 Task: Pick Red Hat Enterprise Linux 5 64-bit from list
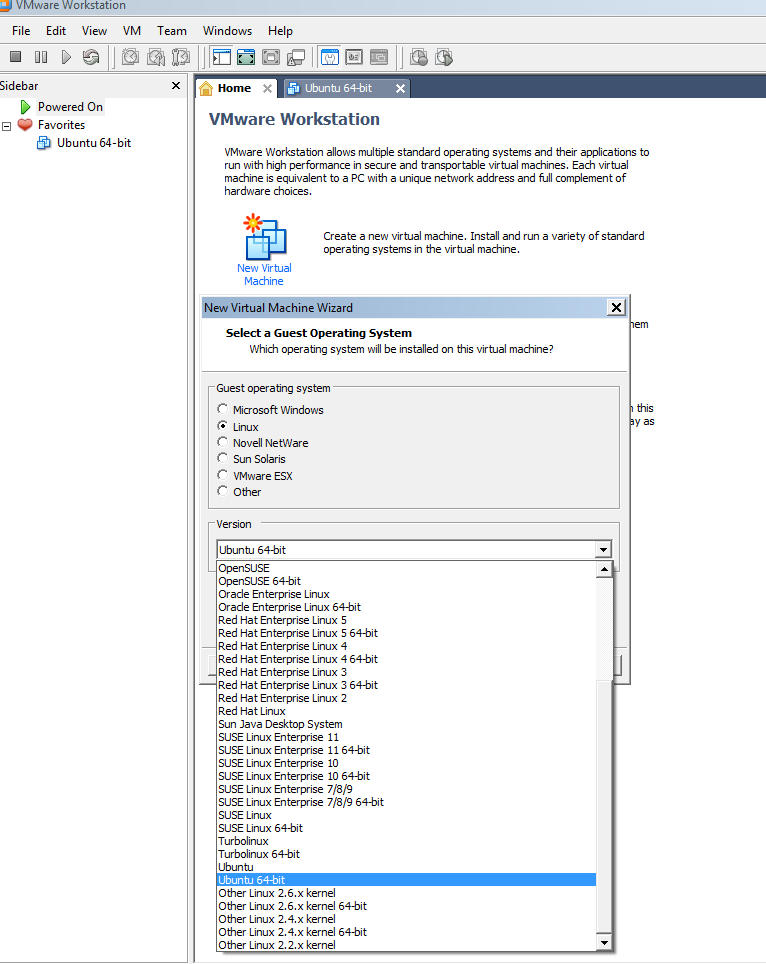pyautogui.click(x=297, y=633)
